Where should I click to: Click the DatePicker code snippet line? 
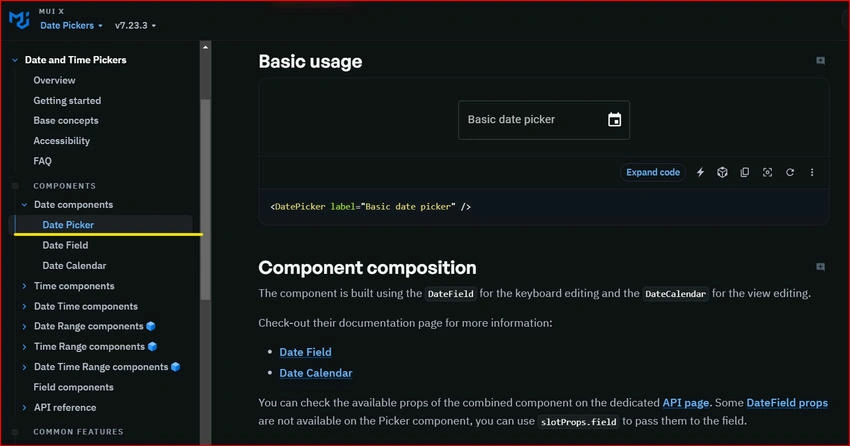(x=370, y=206)
